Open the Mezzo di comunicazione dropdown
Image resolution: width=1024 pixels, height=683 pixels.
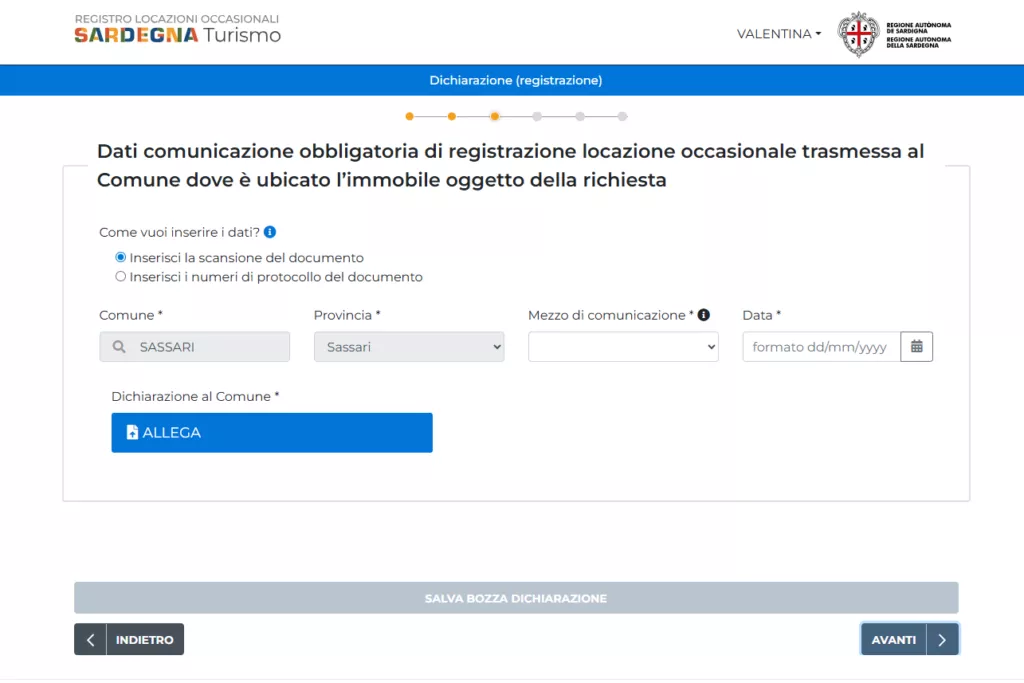click(622, 346)
